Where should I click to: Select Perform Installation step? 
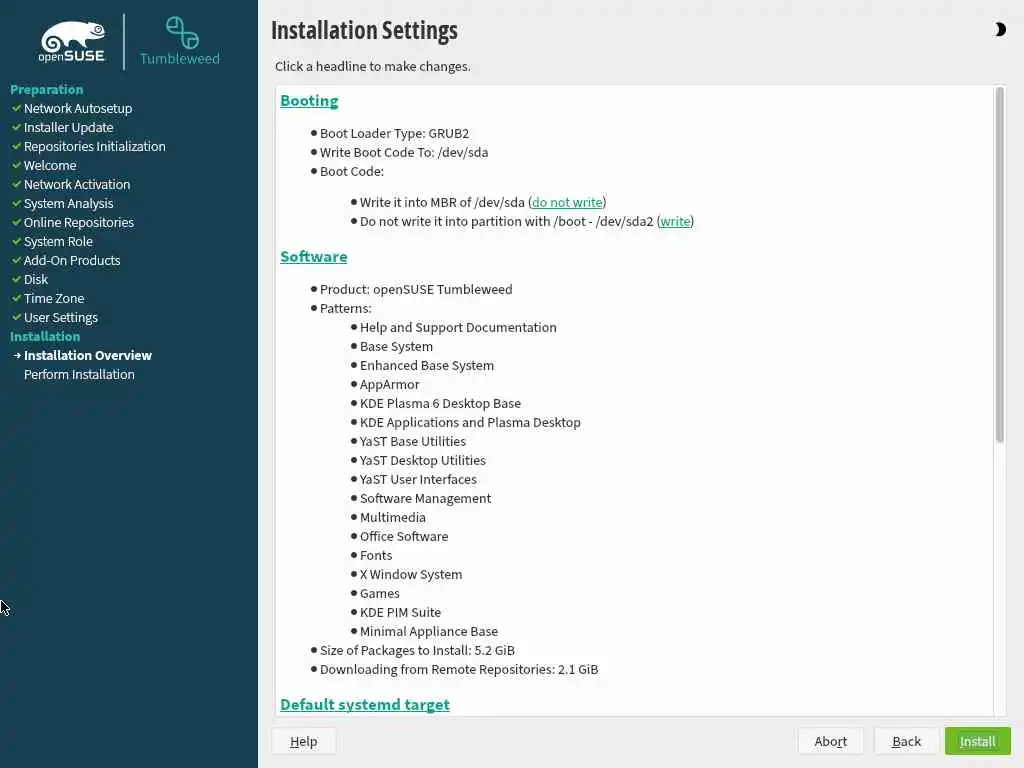[x=79, y=374]
